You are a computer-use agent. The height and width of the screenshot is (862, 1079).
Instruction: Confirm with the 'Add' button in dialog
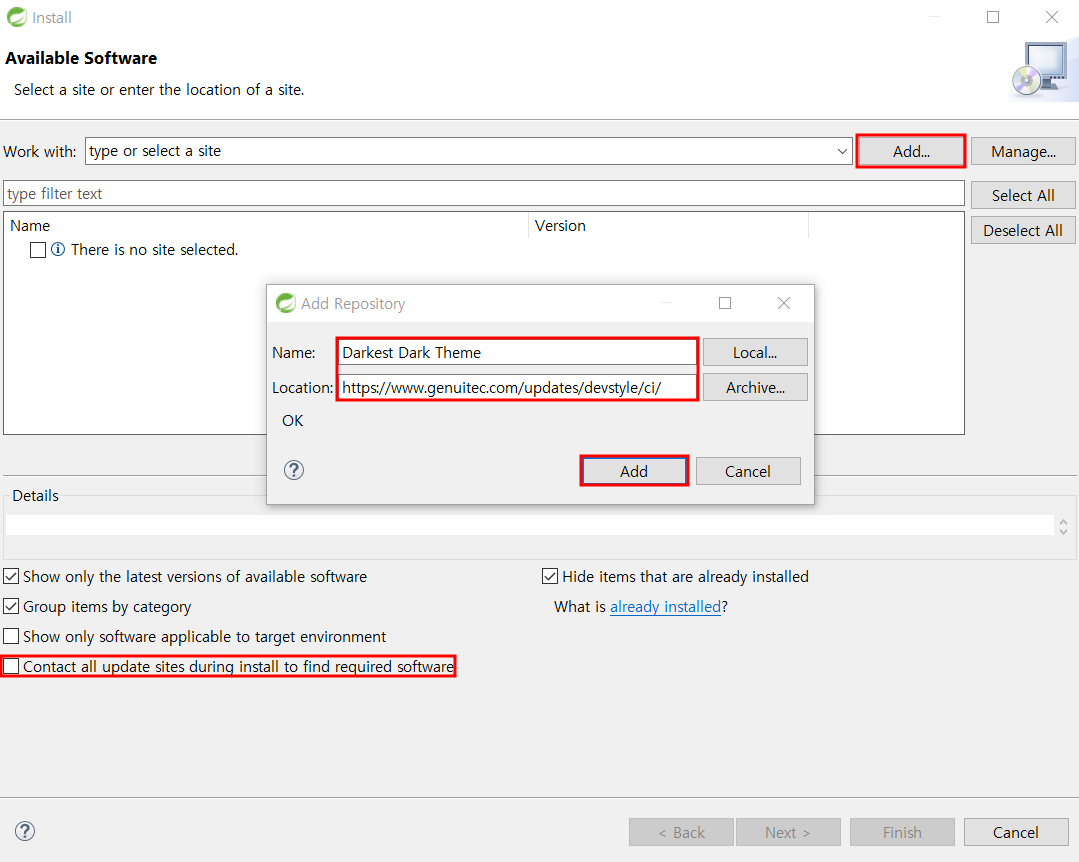[634, 471]
